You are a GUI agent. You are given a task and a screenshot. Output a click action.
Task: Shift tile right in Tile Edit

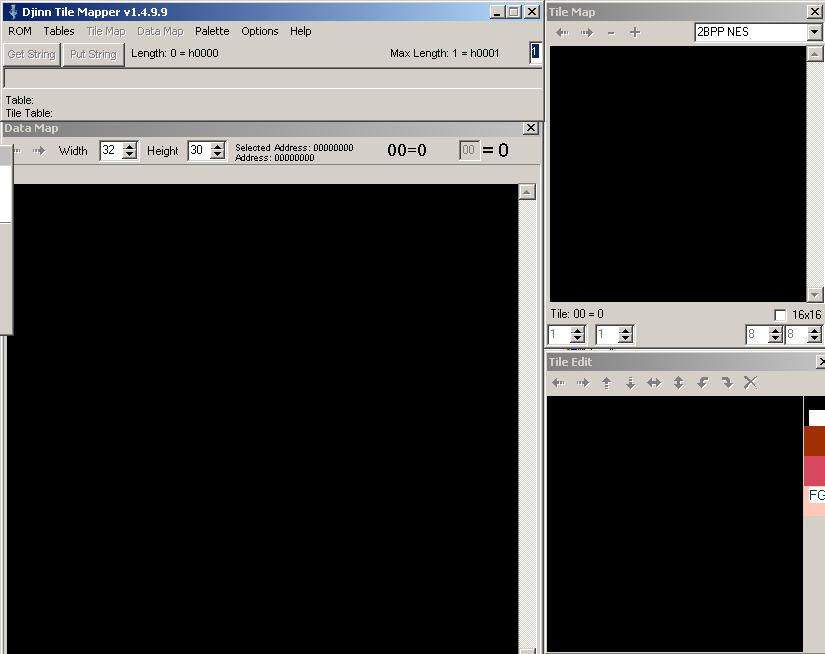pyautogui.click(x=583, y=383)
